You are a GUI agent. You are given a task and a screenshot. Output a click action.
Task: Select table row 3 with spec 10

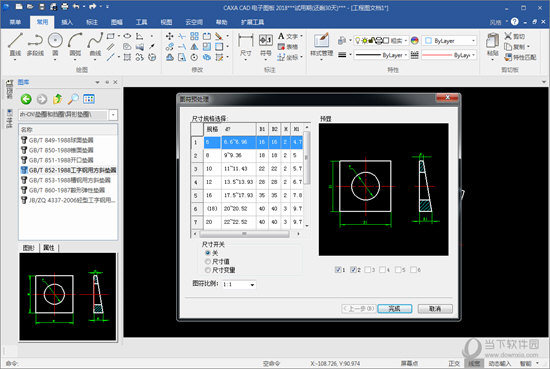tap(247, 169)
